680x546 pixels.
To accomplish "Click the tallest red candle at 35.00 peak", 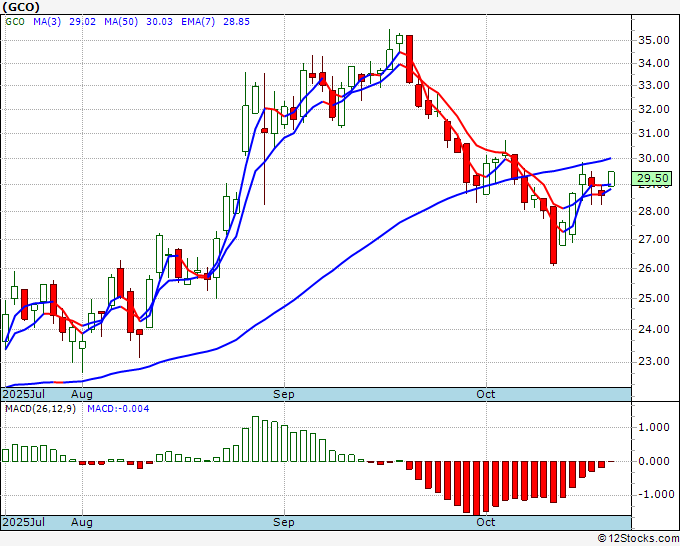I will pos(409,59).
